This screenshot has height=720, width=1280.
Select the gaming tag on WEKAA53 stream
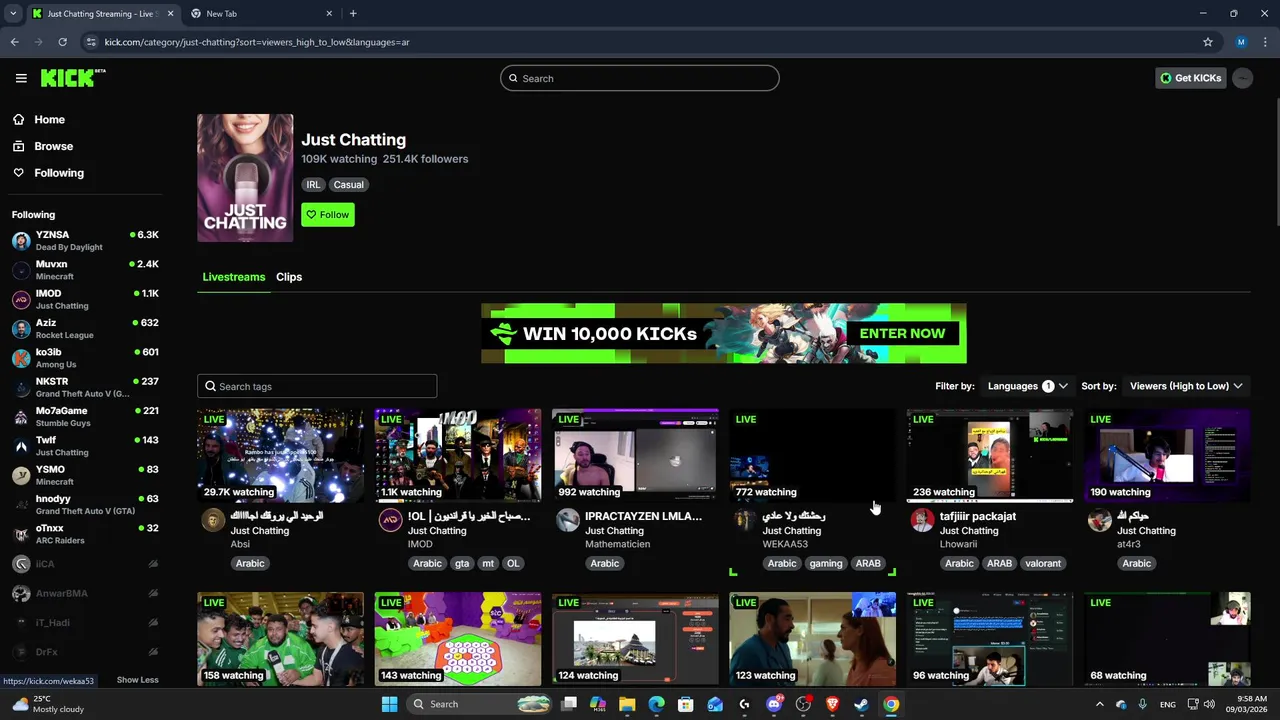pos(826,564)
